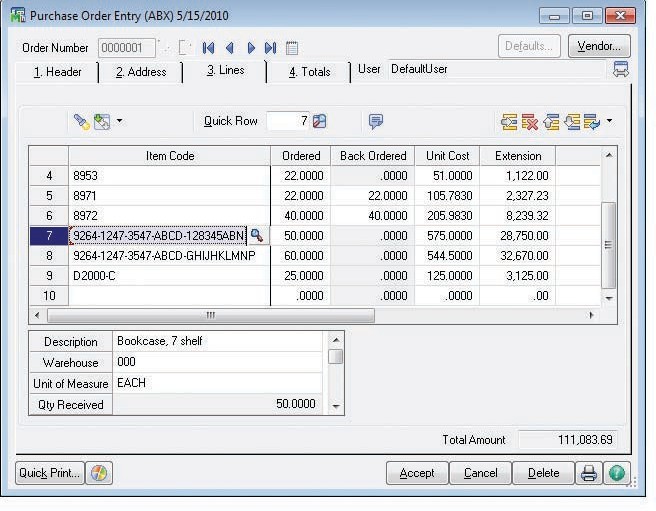This screenshot has width=656, height=511.
Task: Click the grid scroll down arrow
Action: 609,298
